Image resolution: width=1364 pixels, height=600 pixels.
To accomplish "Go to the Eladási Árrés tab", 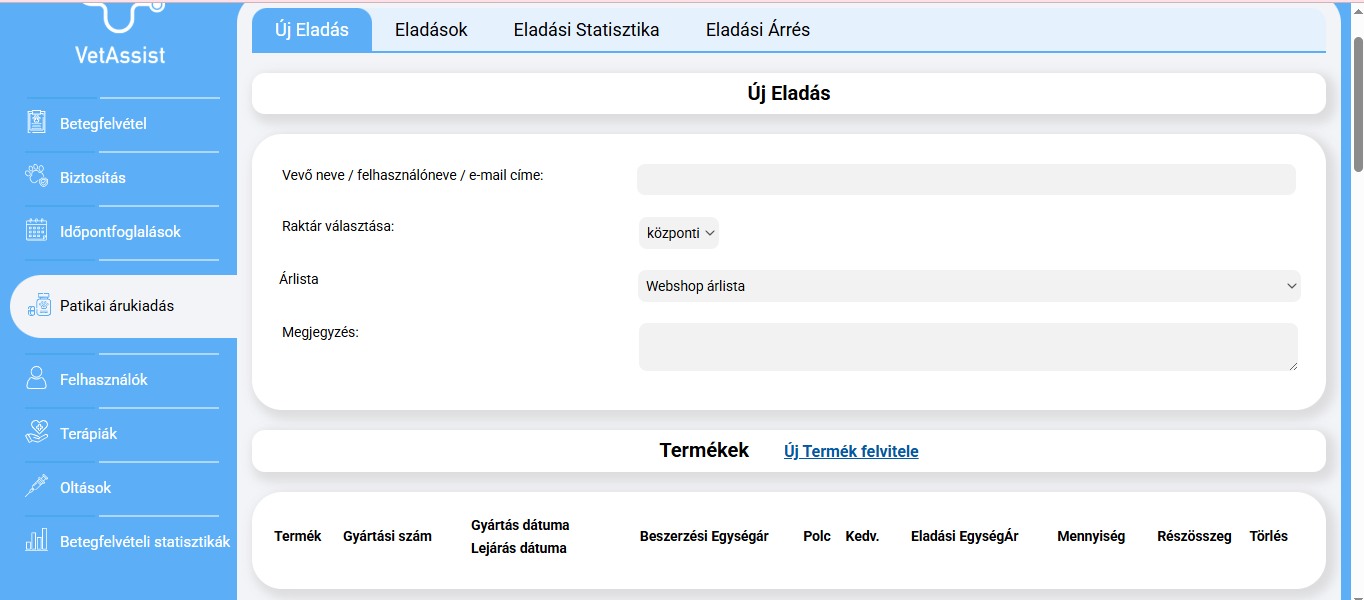I will [x=757, y=30].
